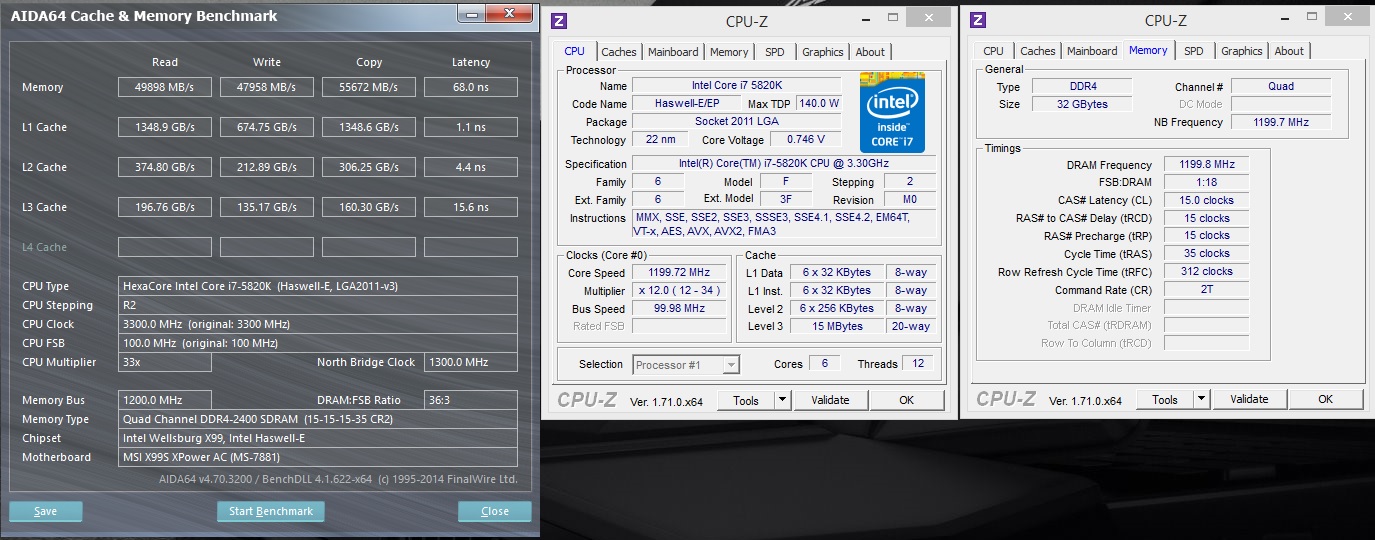Click Tools button in CPU-Z CPU window
The image size is (1375, 540).
tap(746, 400)
